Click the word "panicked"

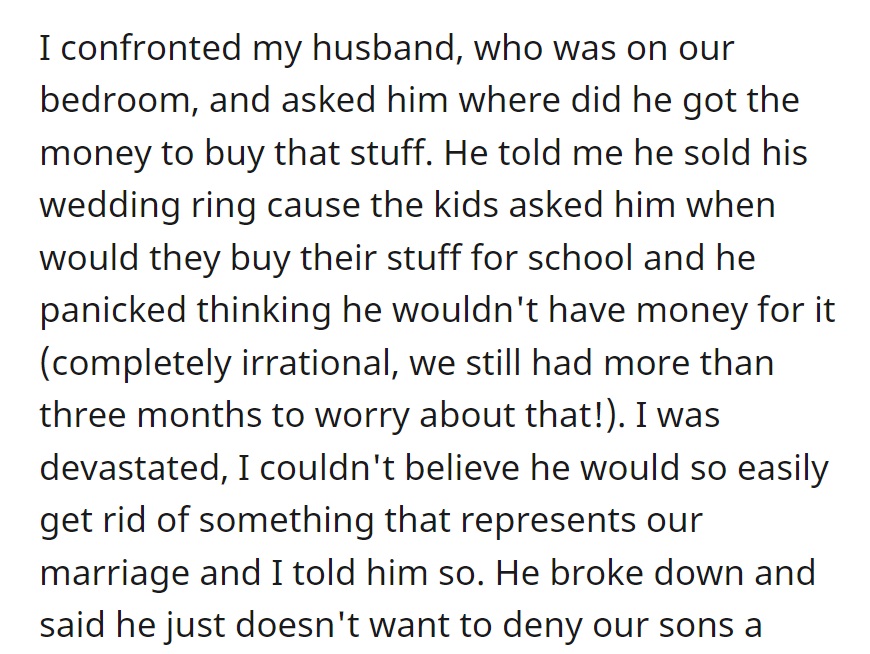click(x=113, y=310)
